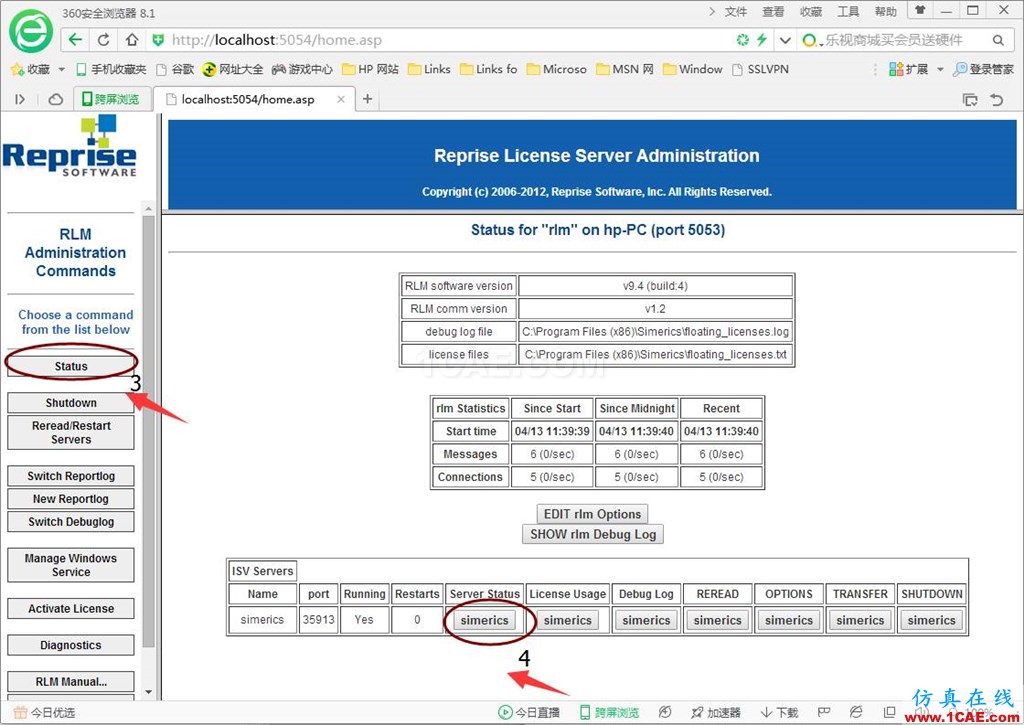Click Switch Debuglog button
This screenshot has height=725, width=1024.
[x=71, y=522]
